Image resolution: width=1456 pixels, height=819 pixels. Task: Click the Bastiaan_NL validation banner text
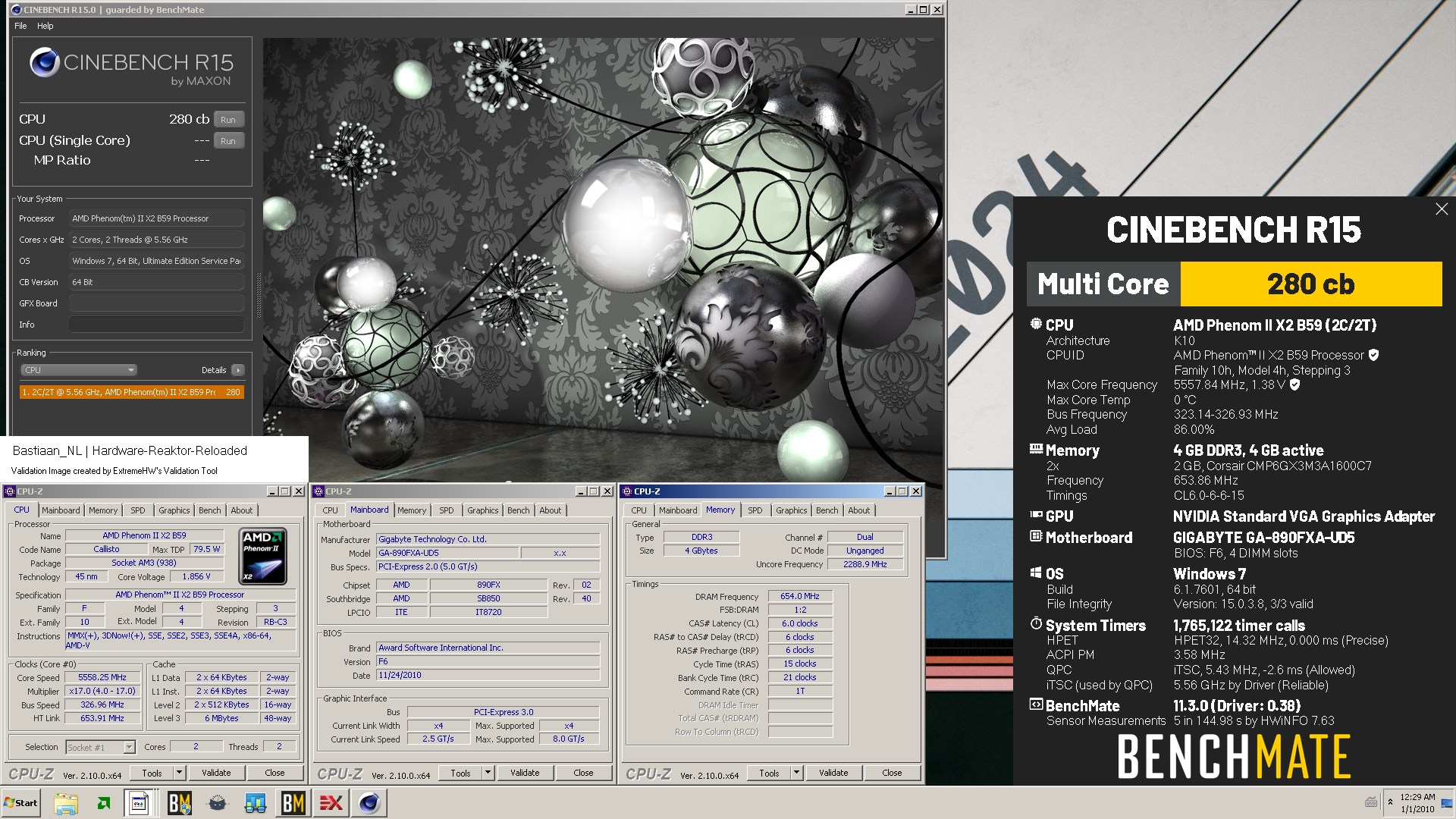130,450
